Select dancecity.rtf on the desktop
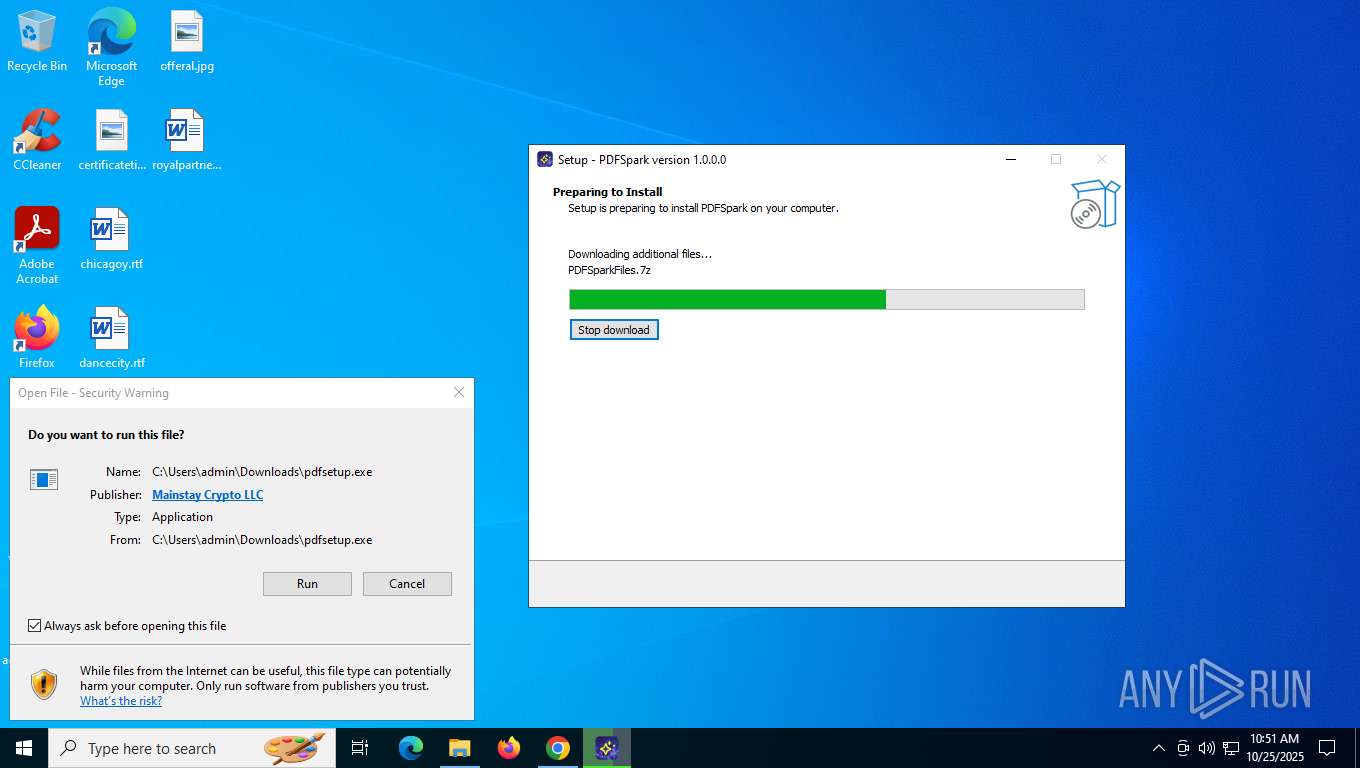Viewport: 1360px width, 768px height. pos(112,338)
